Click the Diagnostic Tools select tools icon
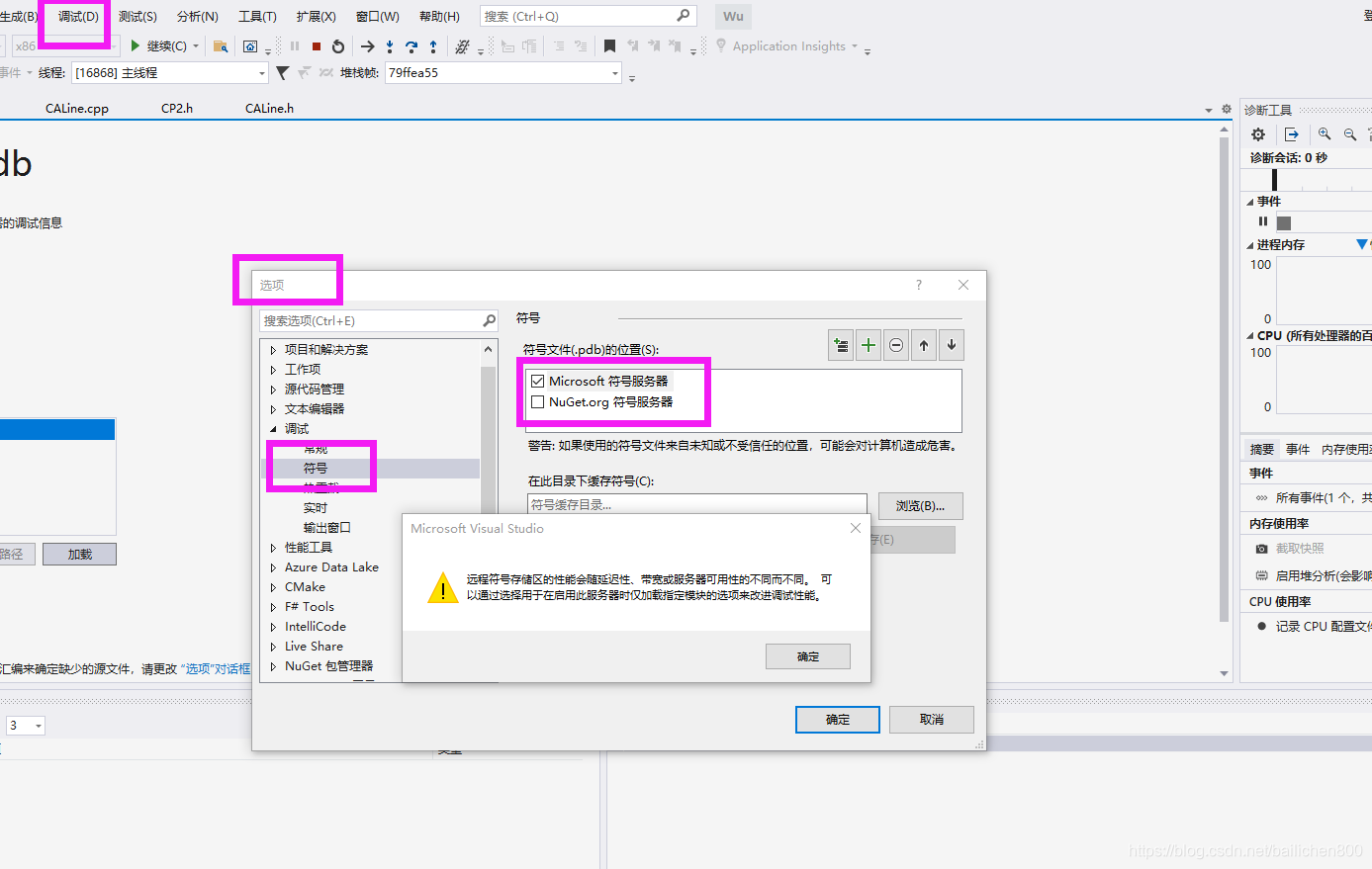Screen dimensions: 1372x869 coord(1291,134)
